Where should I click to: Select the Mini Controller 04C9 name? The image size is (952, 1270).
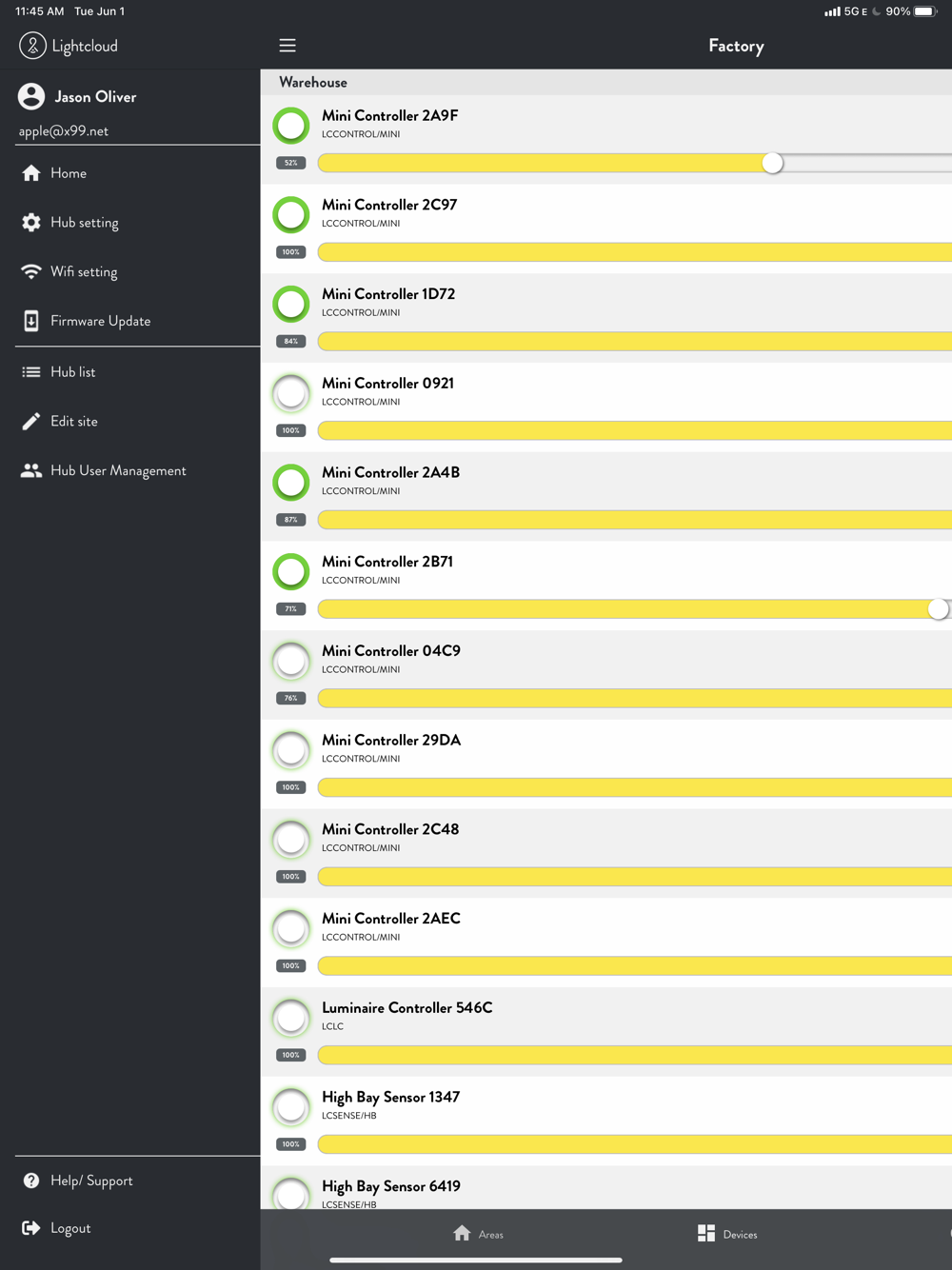pyautogui.click(x=391, y=651)
